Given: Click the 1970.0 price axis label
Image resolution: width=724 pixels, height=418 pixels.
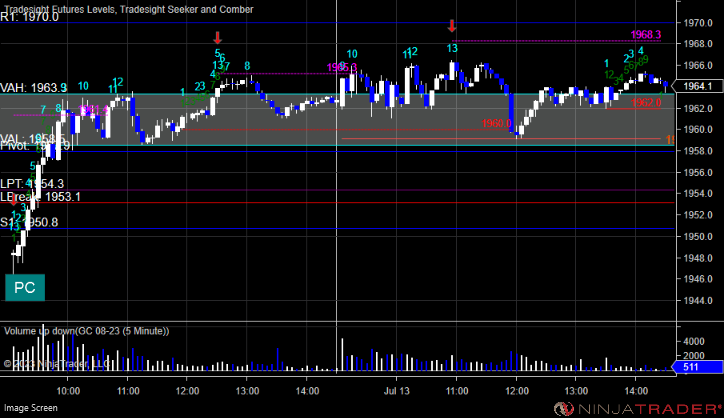Looking at the screenshot, I should [x=700, y=23].
